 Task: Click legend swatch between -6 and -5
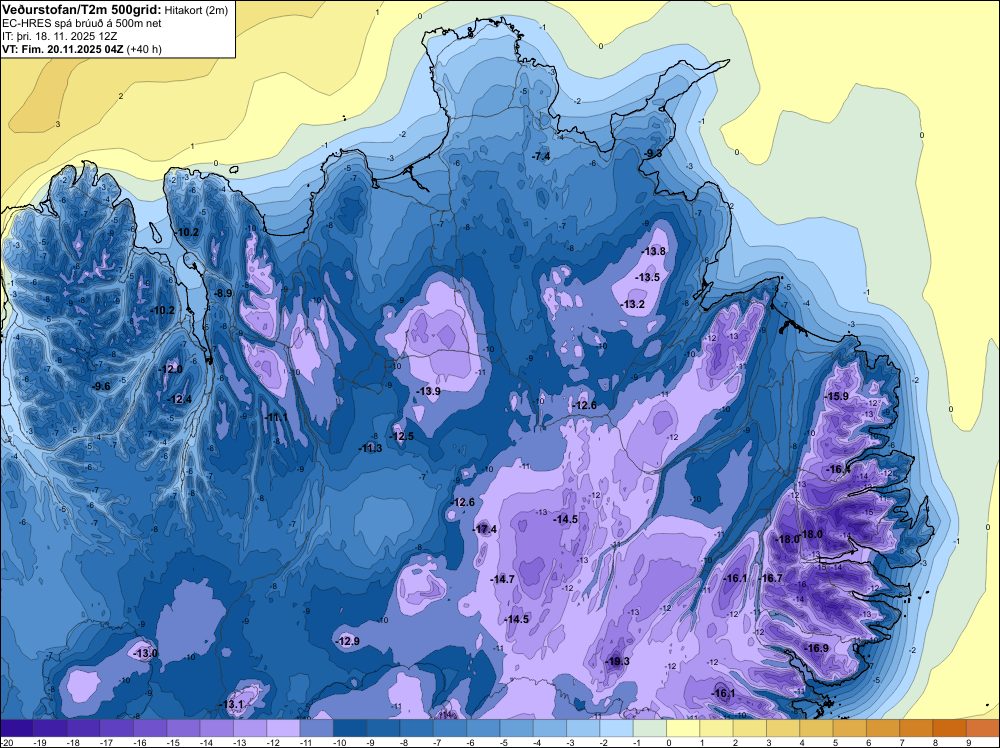(x=483, y=728)
